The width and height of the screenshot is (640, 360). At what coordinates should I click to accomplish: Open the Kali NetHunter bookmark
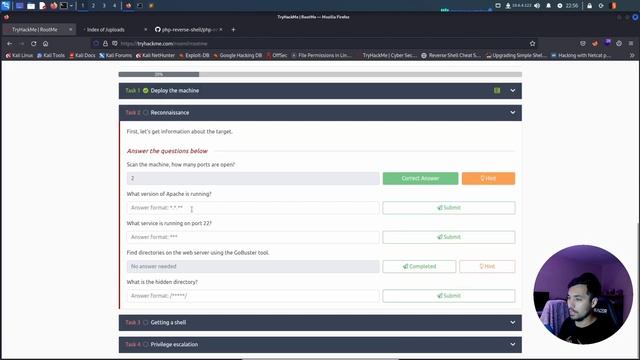pos(155,55)
